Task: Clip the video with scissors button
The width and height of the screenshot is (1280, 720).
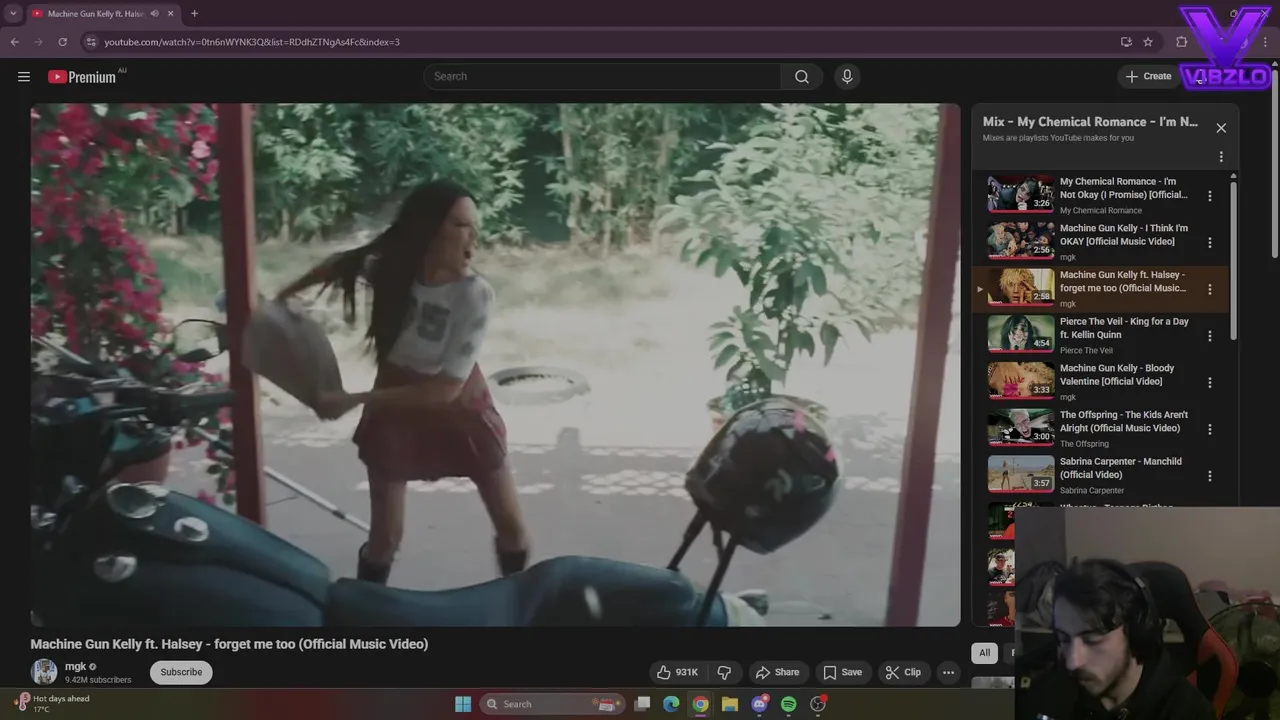Action: (903, 672)
